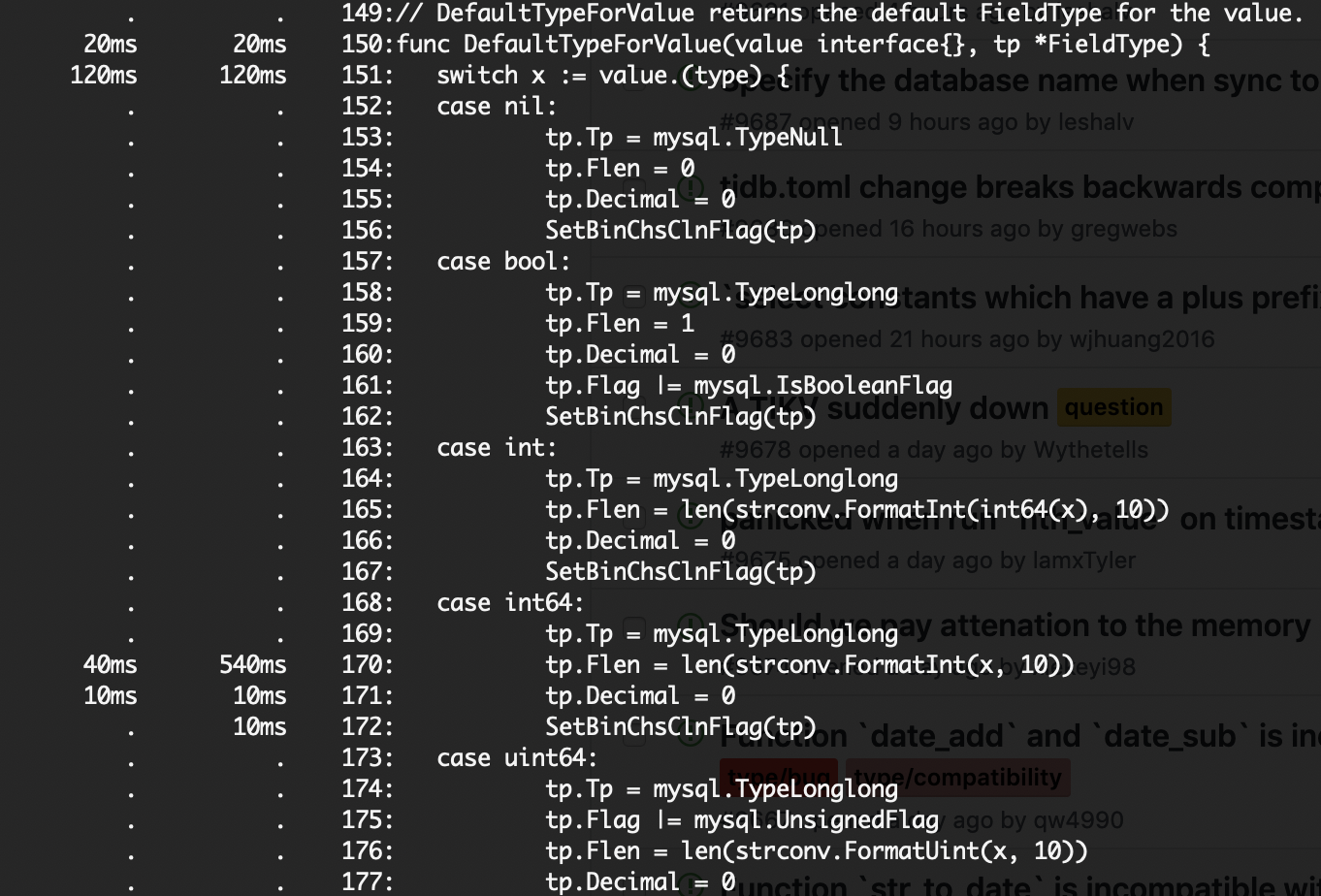Open author lamxTyler link in background page
This screenshot has height=896, width=1321.
[1083, 560]
